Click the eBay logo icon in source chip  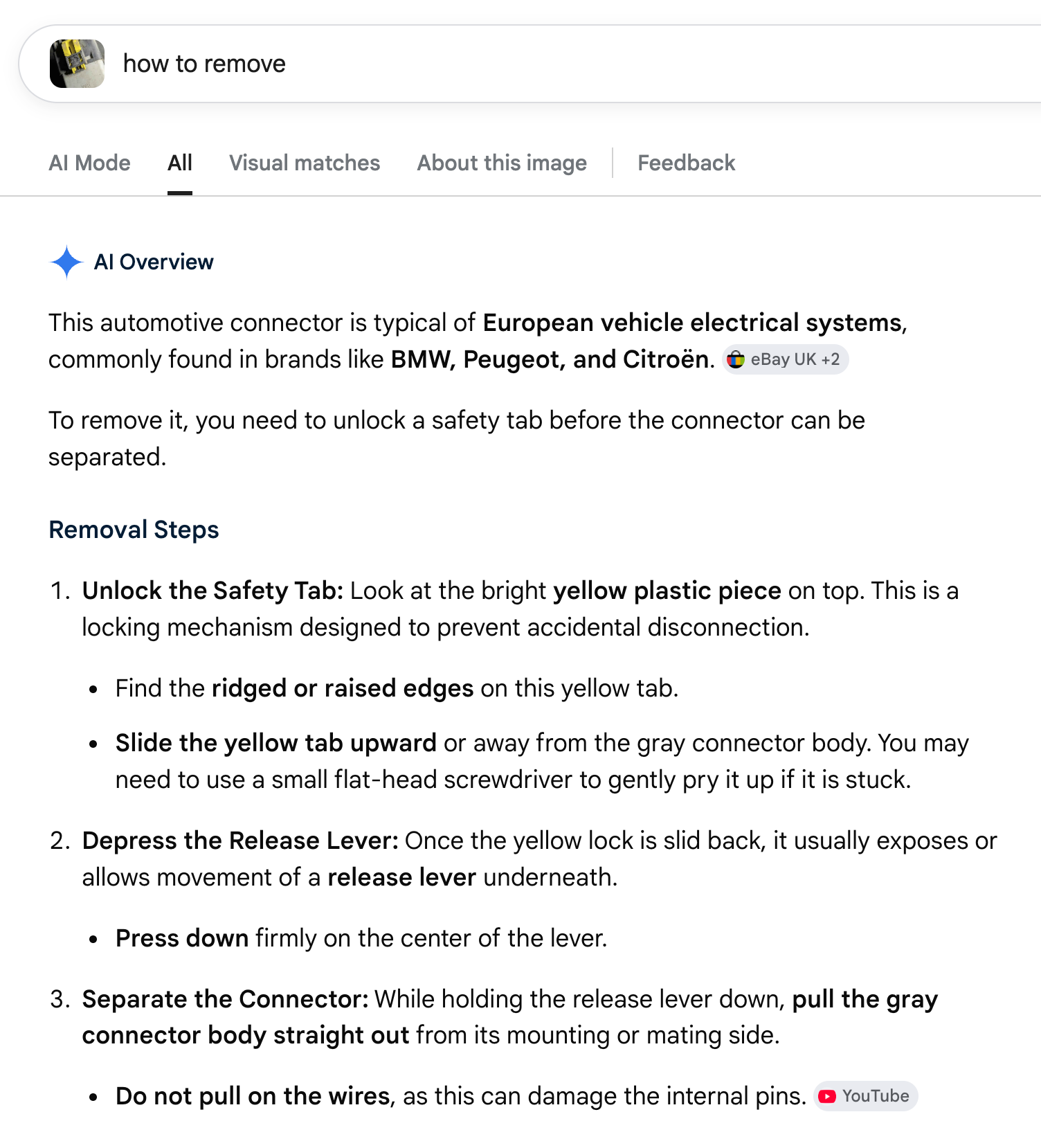[x=736, y=360]
